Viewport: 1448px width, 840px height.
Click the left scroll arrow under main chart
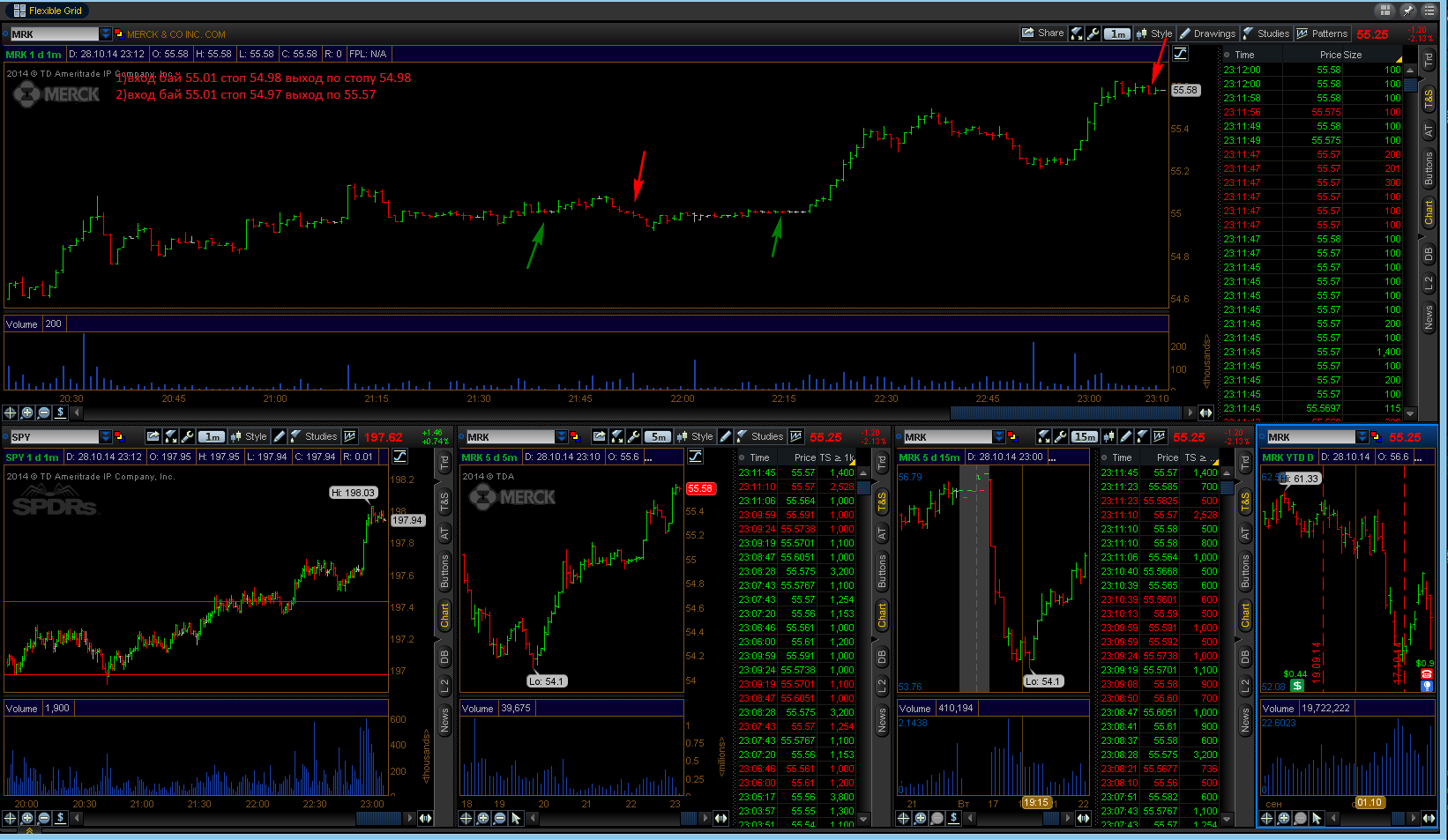tap(77, 413)
